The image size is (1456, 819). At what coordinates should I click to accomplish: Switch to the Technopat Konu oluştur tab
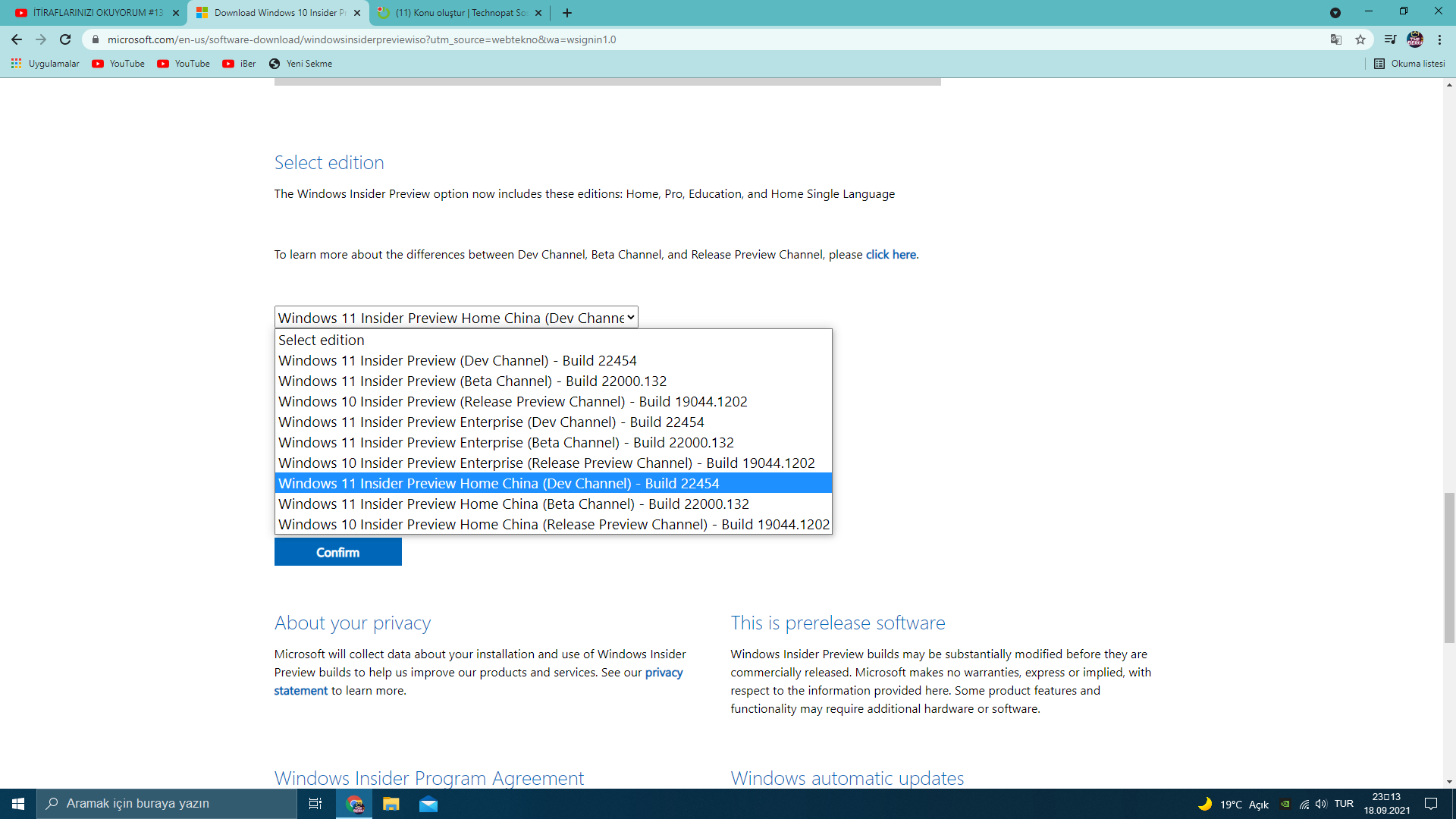coord(460,13)
